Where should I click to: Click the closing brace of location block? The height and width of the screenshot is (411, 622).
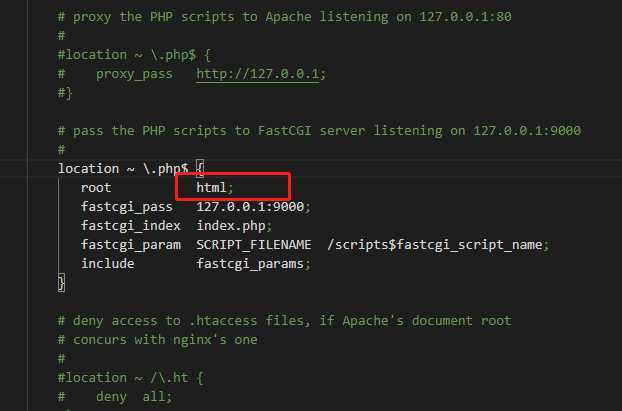click(61, 283)
